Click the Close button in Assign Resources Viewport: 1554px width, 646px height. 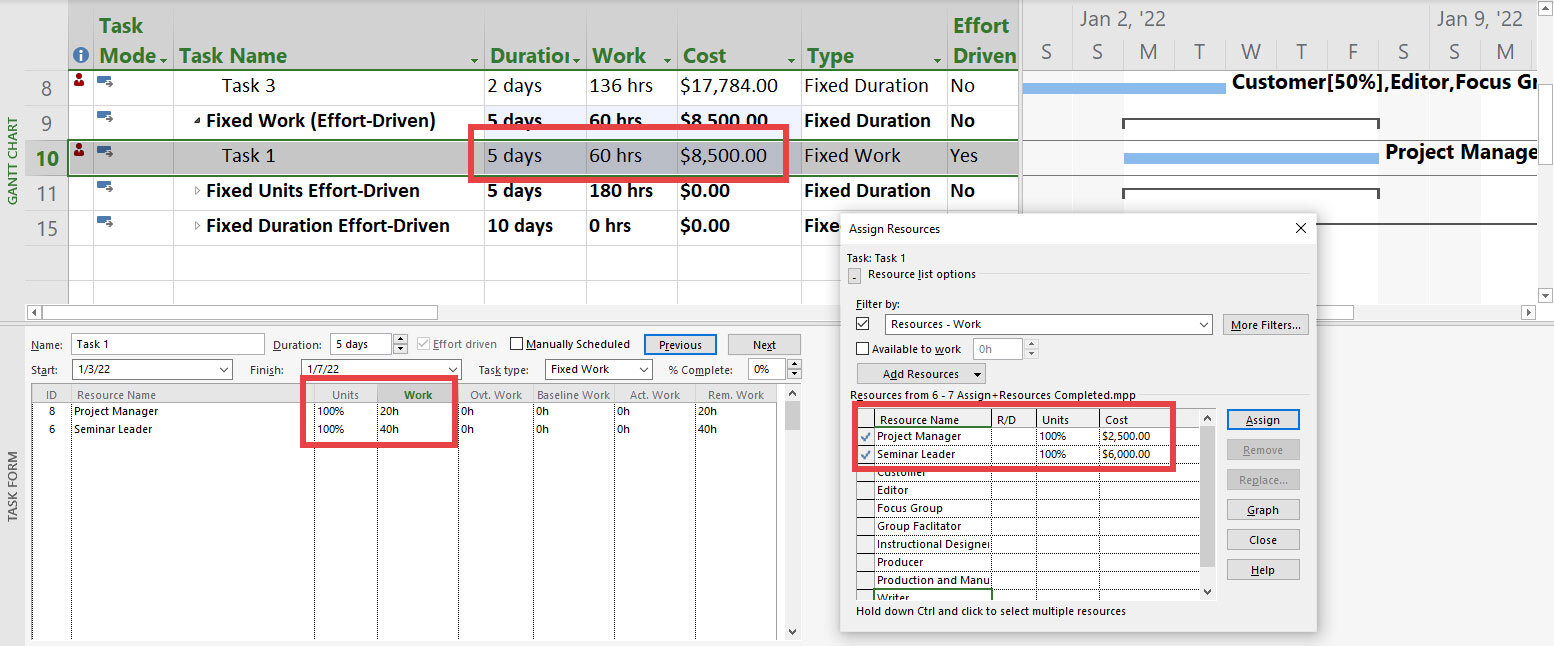click(1263, 540)
